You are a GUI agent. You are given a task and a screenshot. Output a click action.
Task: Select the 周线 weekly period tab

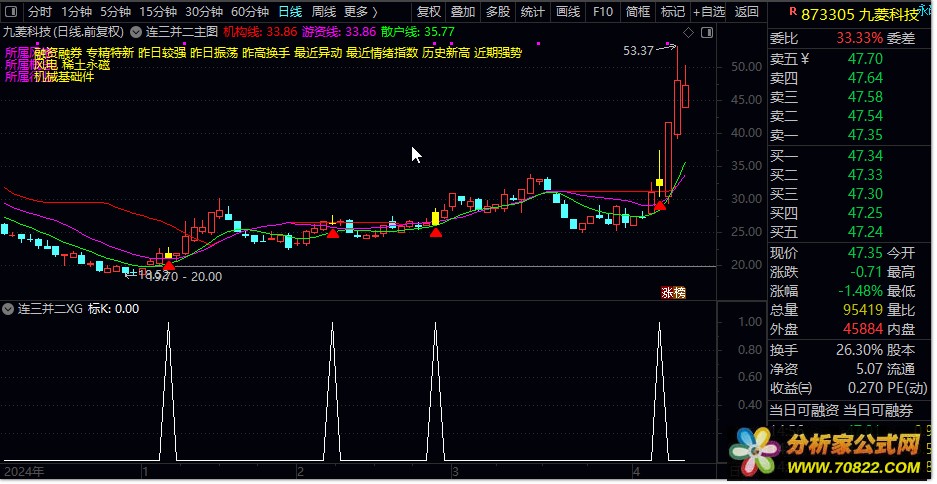324,11
